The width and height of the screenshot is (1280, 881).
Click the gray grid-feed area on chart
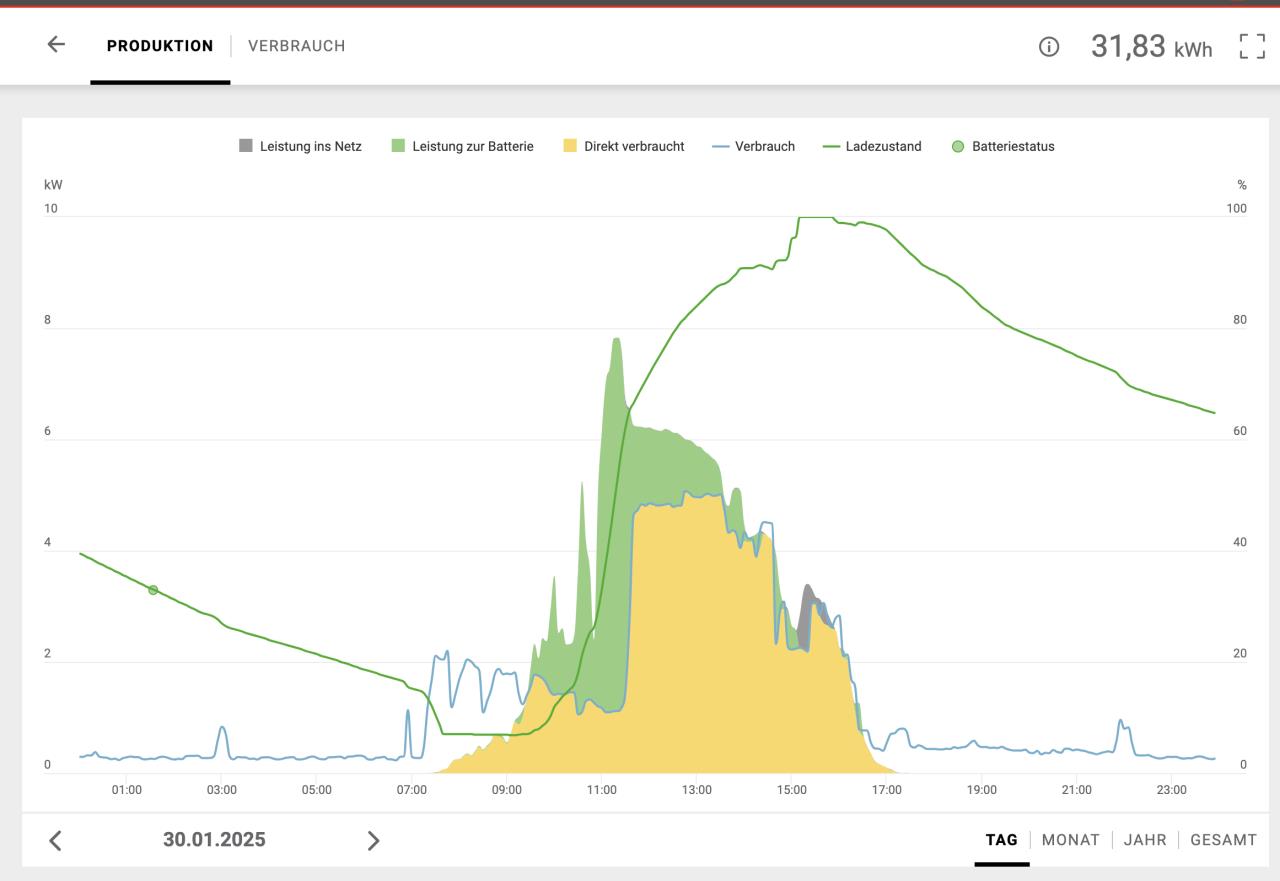pos(805,612)
